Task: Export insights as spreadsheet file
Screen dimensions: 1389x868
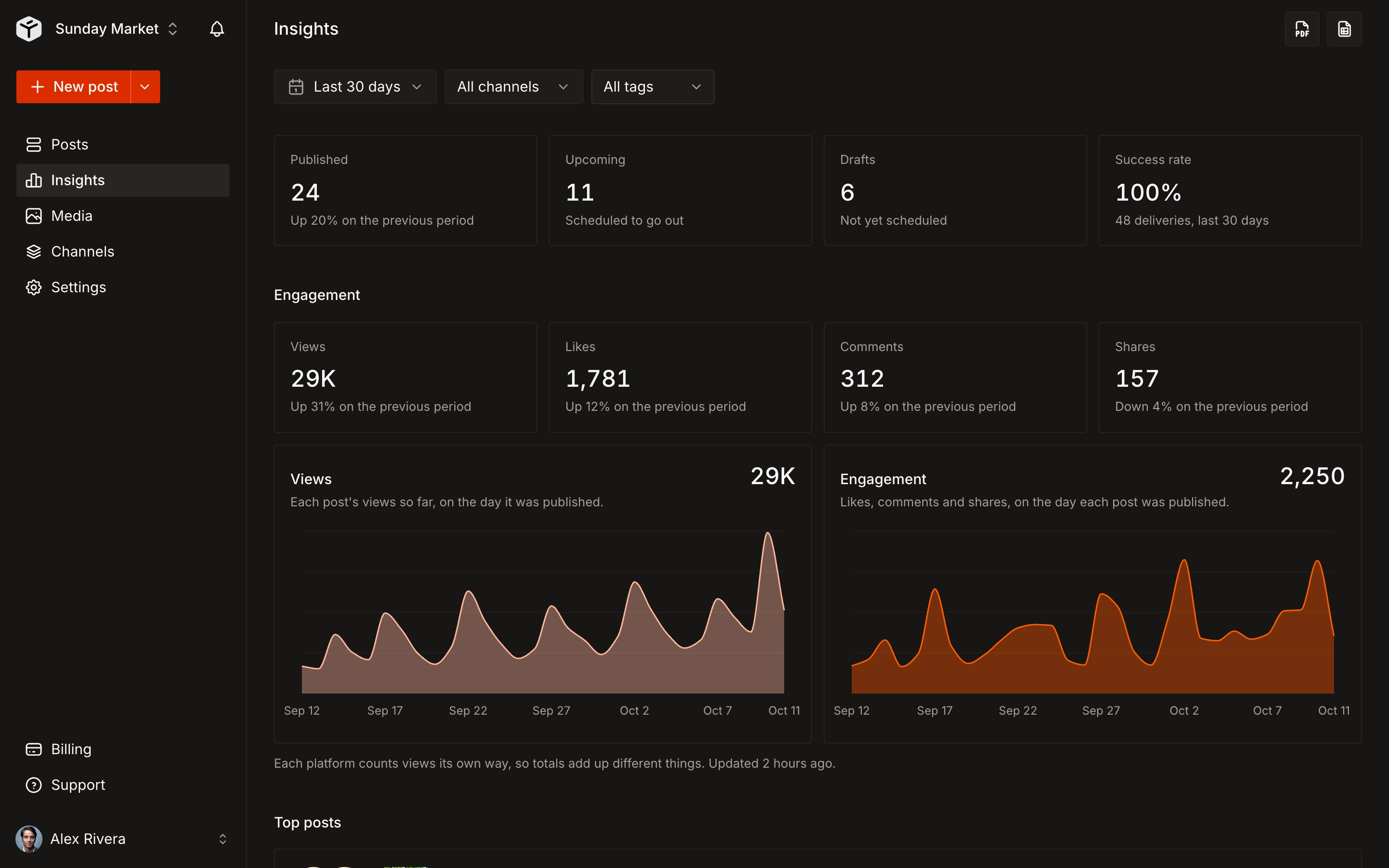Action: click(x=1344, y=29)
